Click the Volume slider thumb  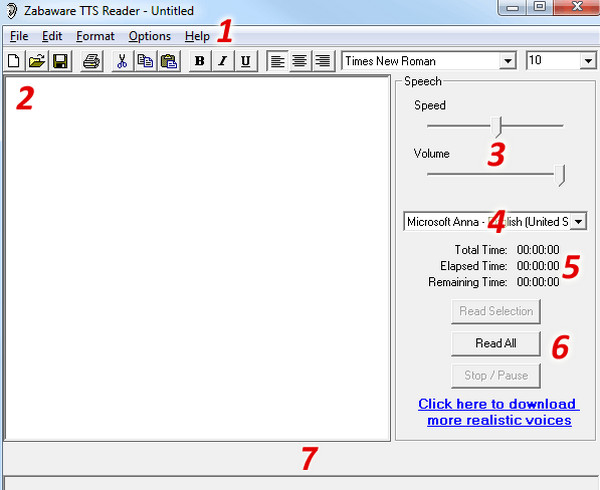coord(560,175)
